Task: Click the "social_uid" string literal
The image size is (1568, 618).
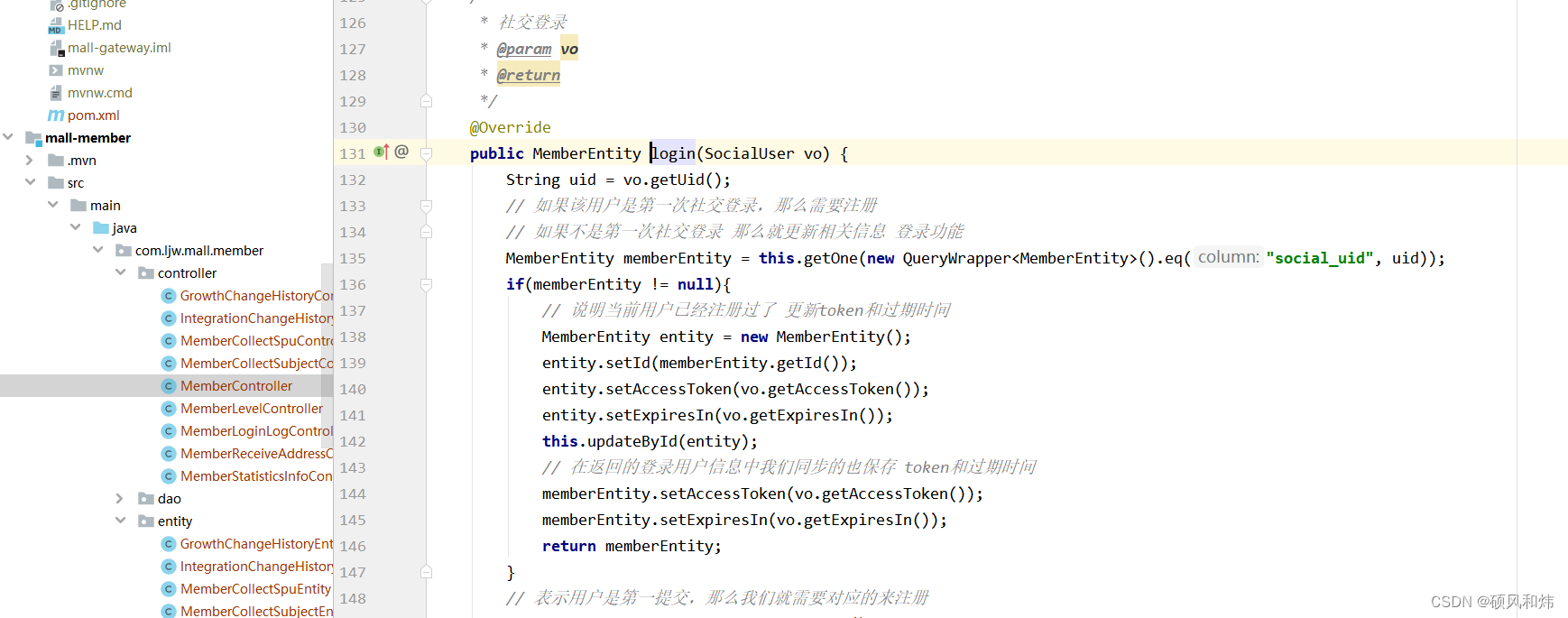Action: 1320,258
